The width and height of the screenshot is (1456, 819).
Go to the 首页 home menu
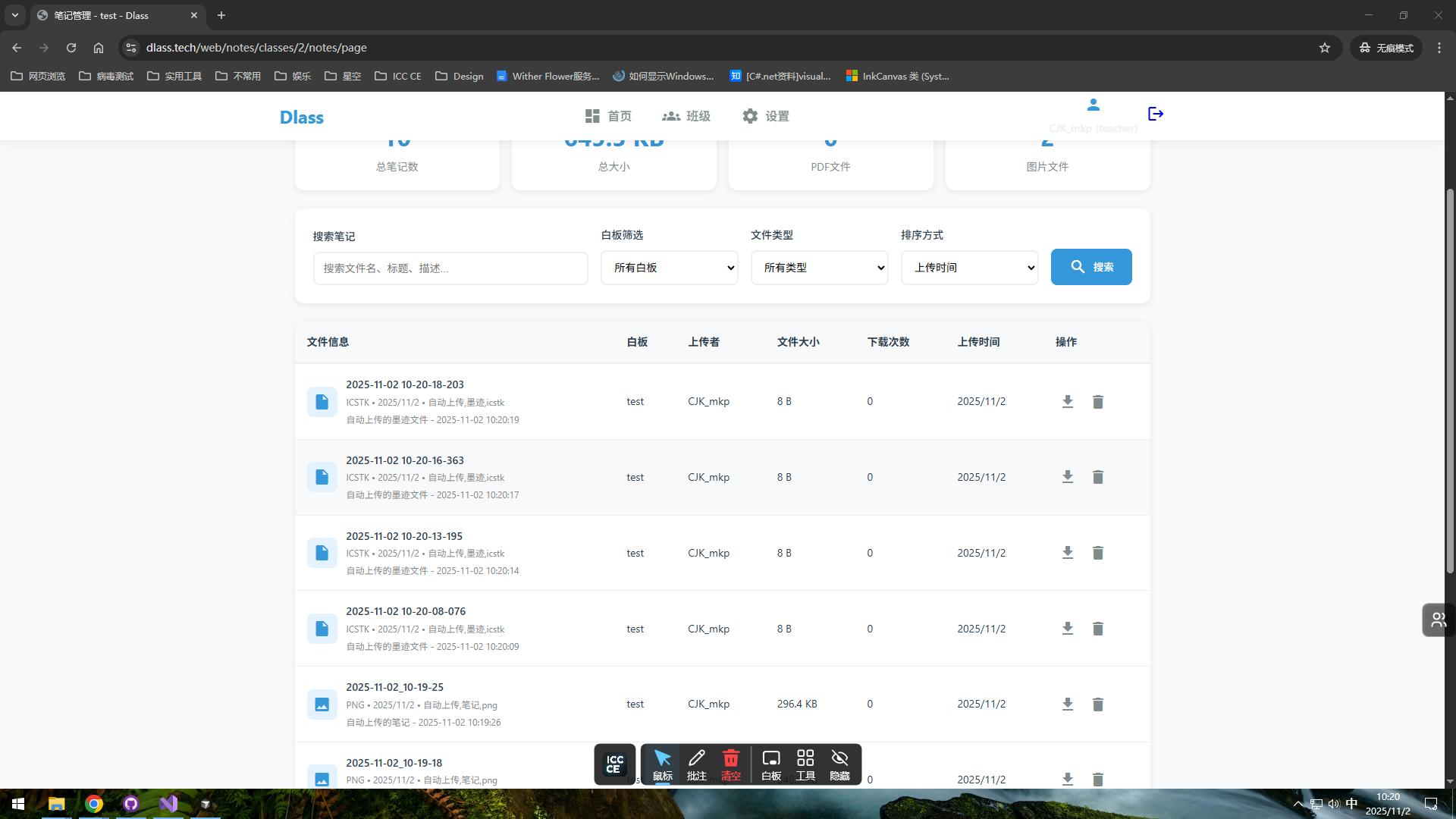coord(608,116)
